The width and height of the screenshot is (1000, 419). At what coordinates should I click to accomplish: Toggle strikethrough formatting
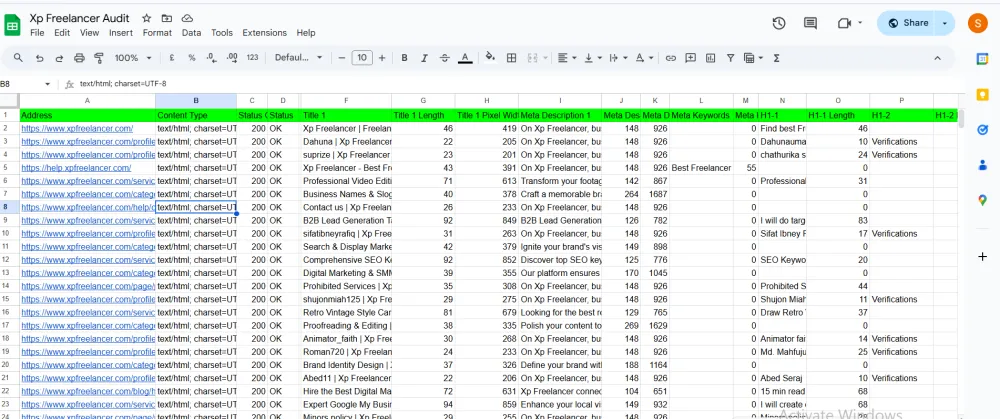[x=445, y=58]
